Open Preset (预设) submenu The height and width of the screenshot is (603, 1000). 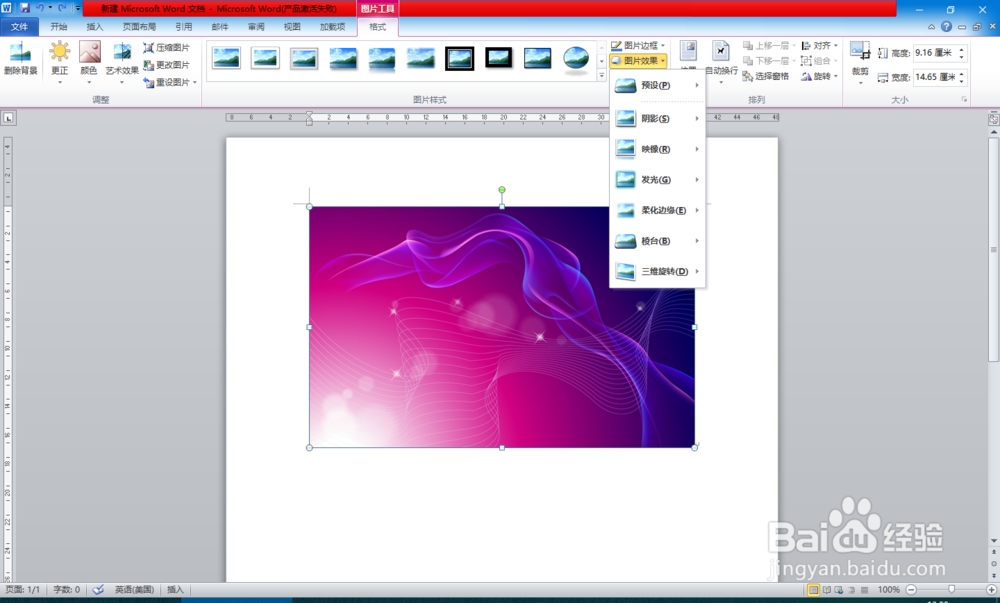tap(658, 85)
